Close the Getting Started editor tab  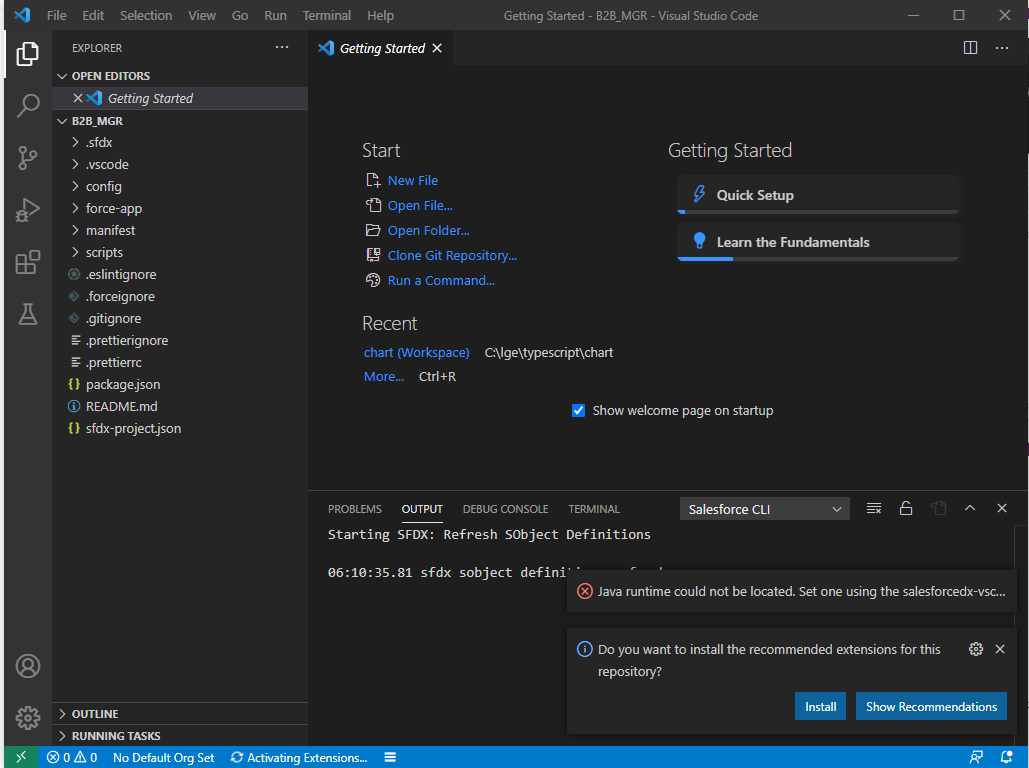(x=437, y=49)
